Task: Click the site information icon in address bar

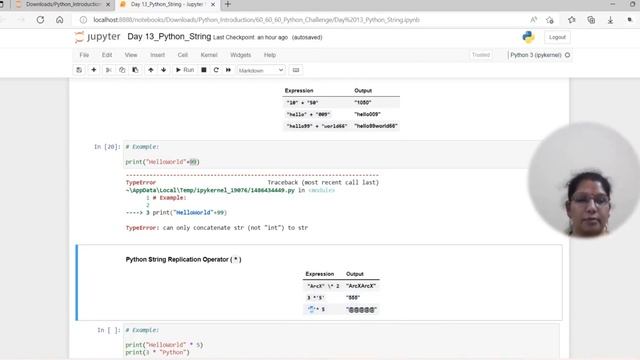Action: [x=83, y=20]
